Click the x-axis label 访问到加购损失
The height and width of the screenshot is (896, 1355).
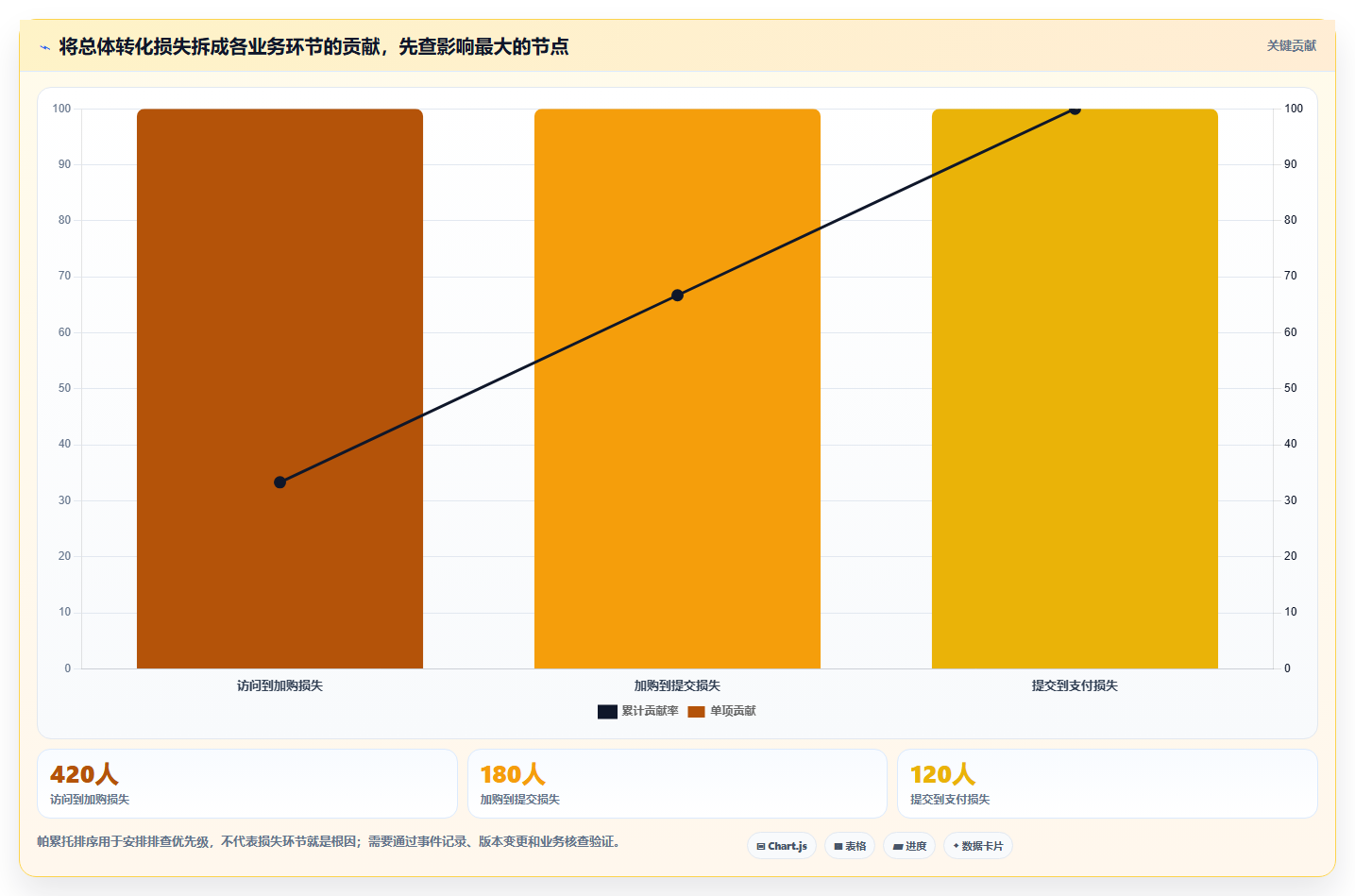[x=279, y=685]
